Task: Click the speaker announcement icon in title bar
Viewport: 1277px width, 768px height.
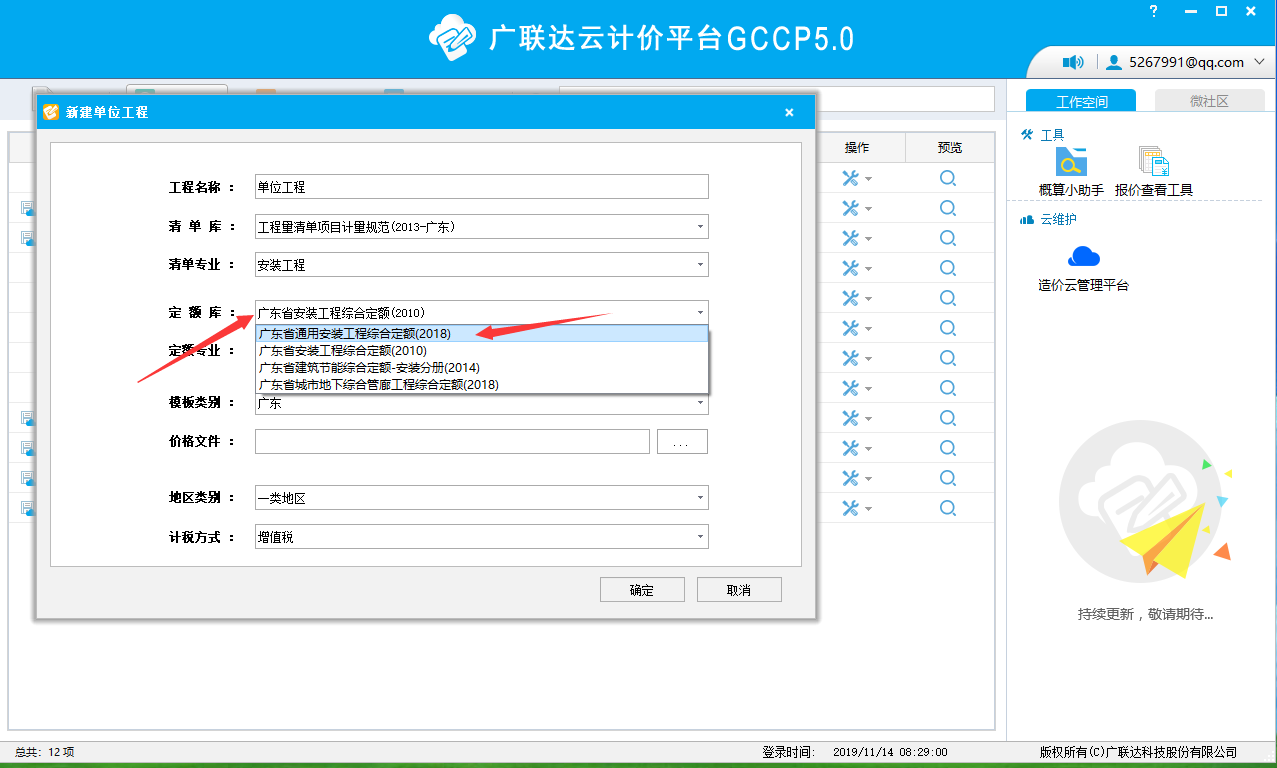Action: tap(1073, 62)
